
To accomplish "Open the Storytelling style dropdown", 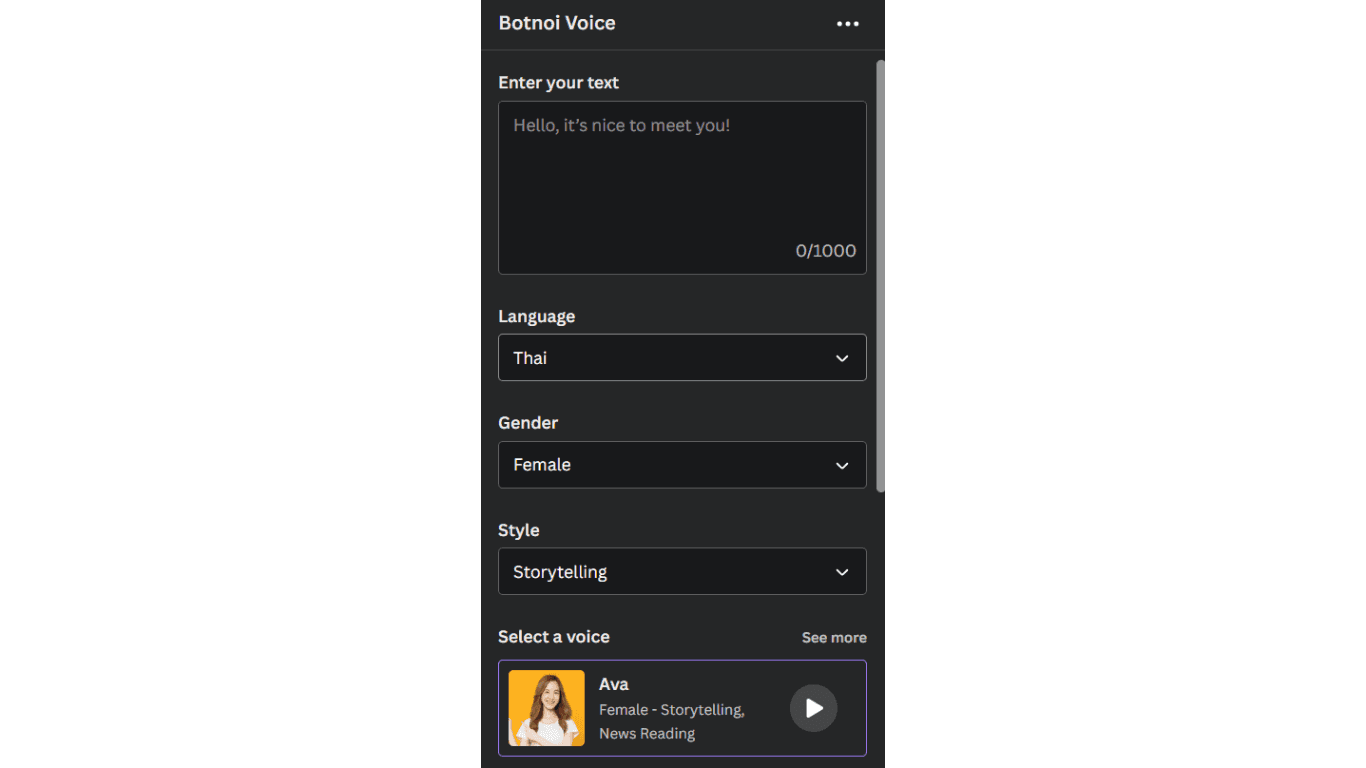I will 682,572.
